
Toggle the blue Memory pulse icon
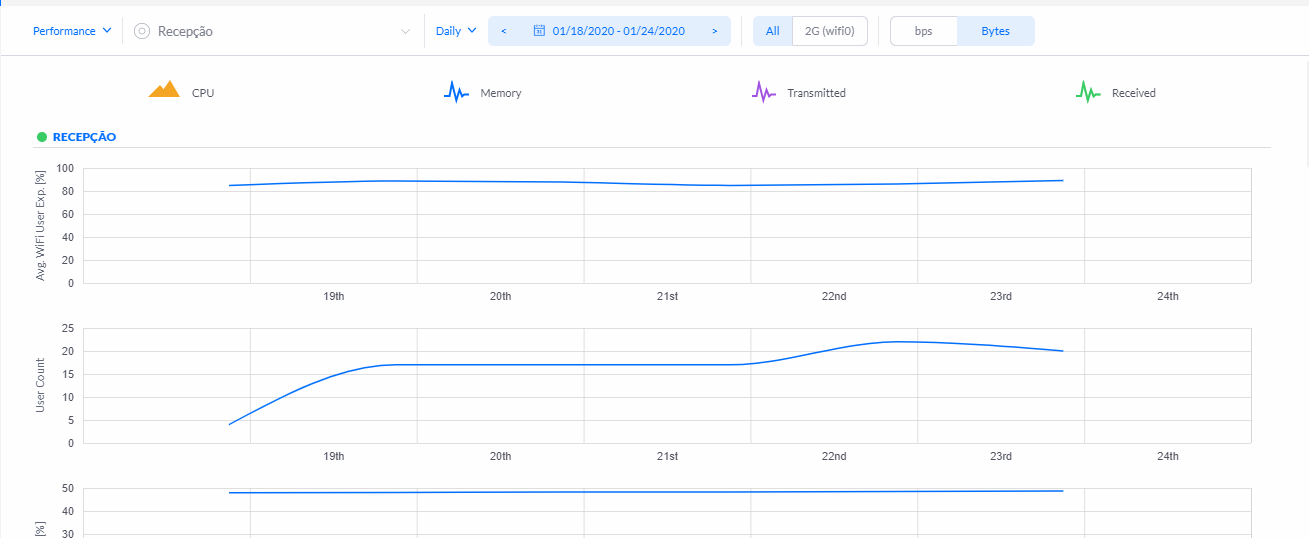tap(456, 92)
